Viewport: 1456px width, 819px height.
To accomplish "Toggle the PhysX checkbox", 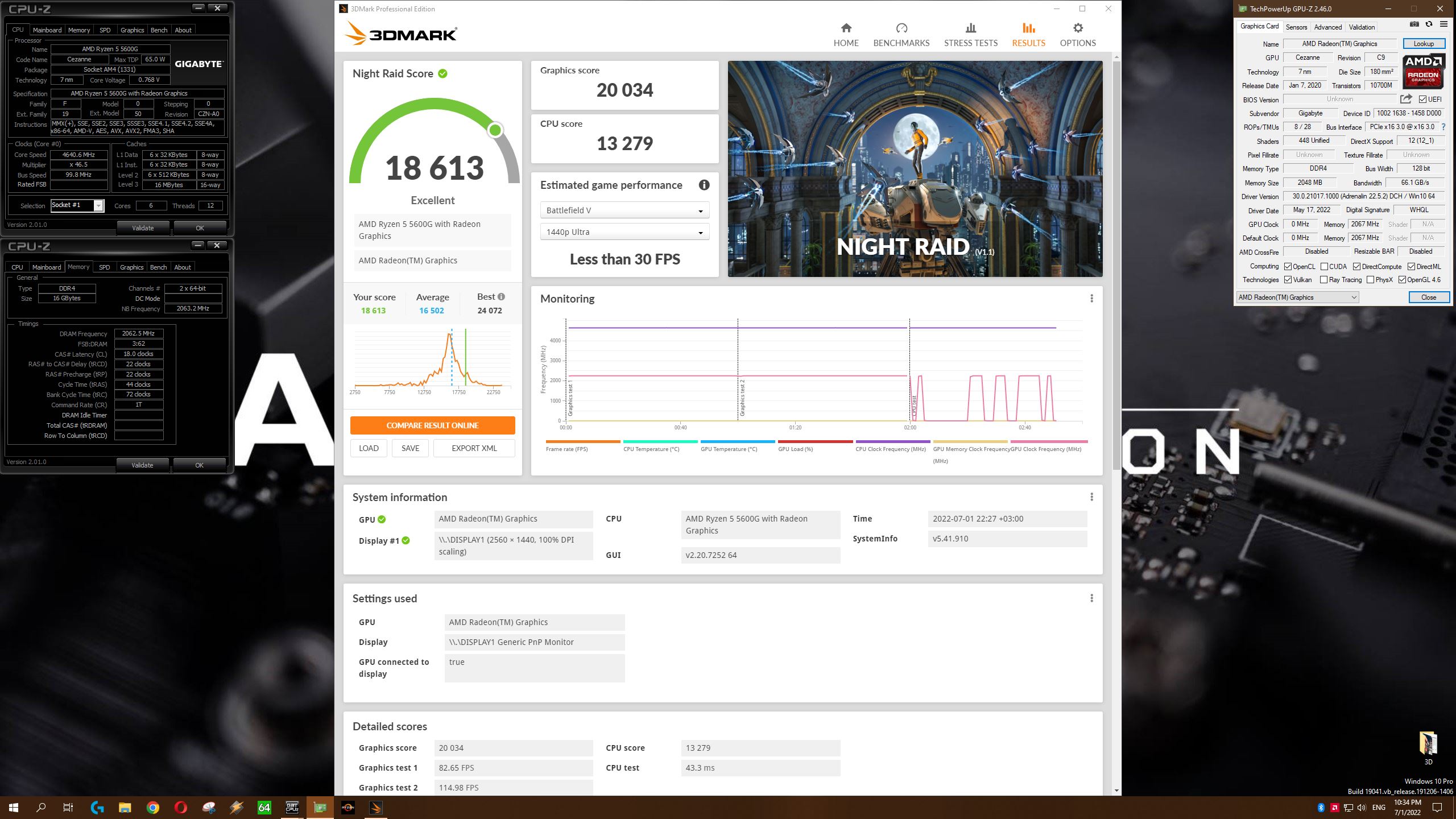I will [1370, 280].
